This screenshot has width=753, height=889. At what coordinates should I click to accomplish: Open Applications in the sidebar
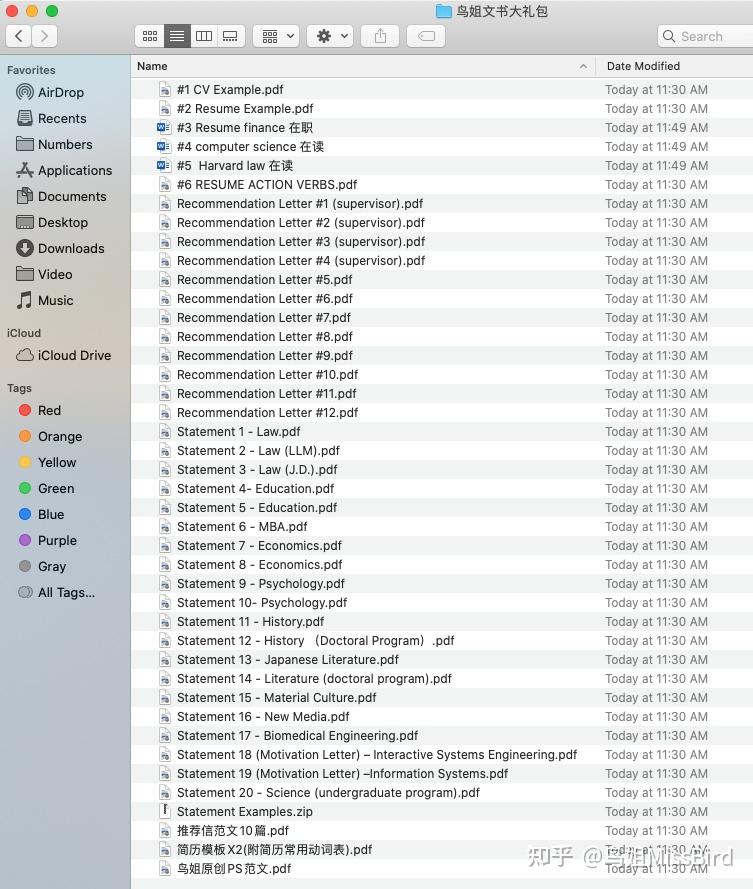(x=64, y=171)
